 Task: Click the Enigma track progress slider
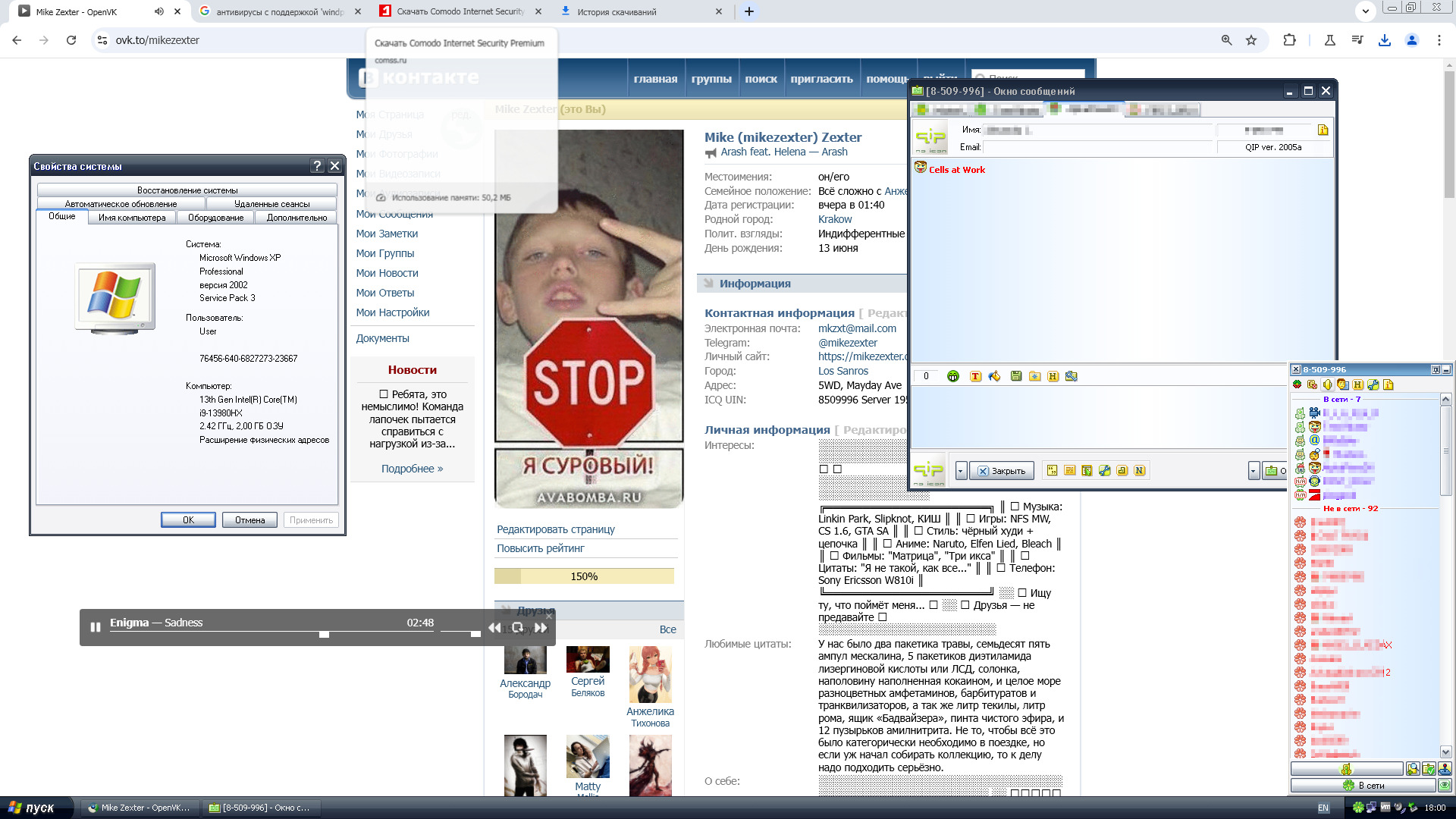click(324, 634)
